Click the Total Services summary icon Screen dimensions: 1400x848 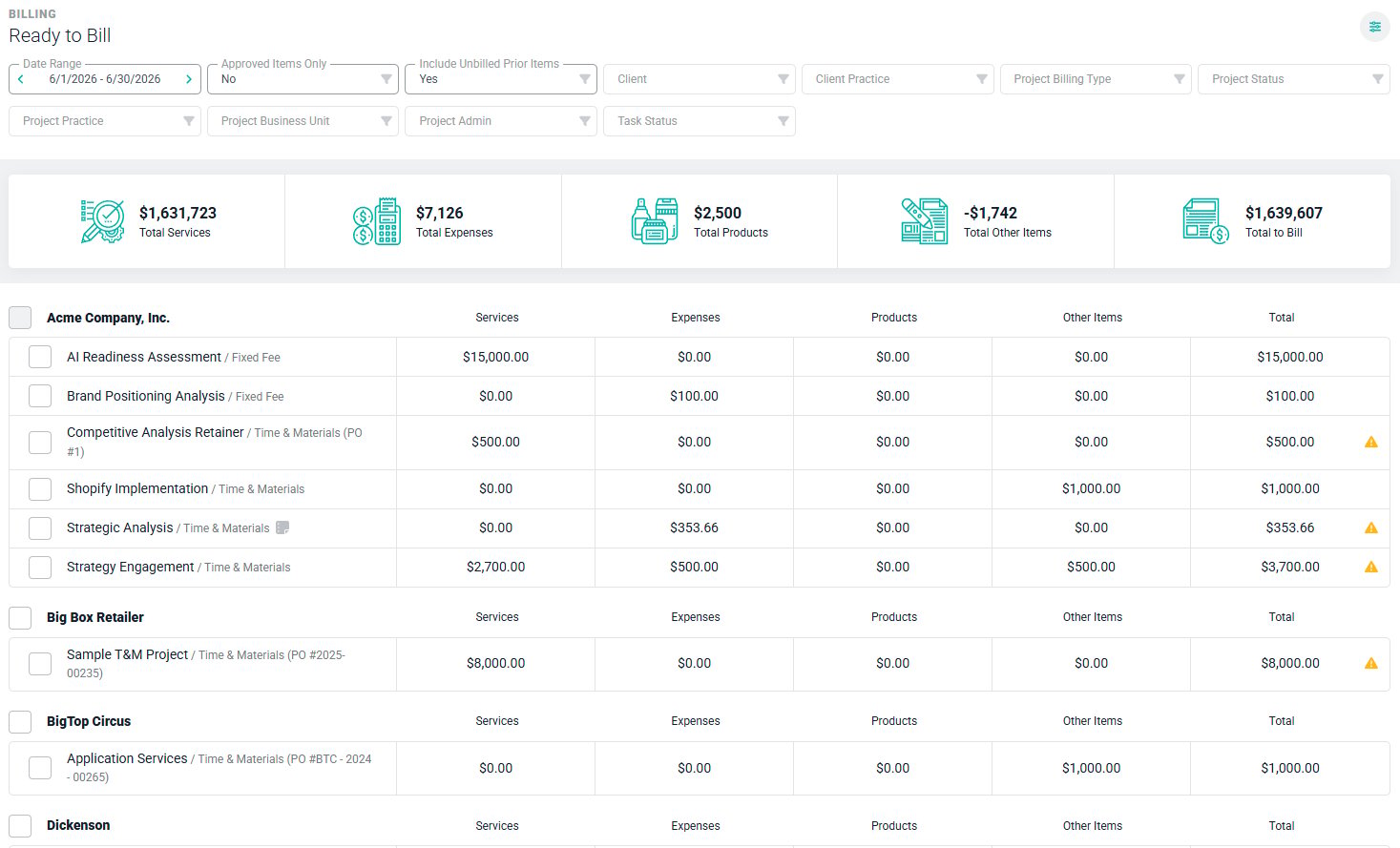[x=102, y=221]
